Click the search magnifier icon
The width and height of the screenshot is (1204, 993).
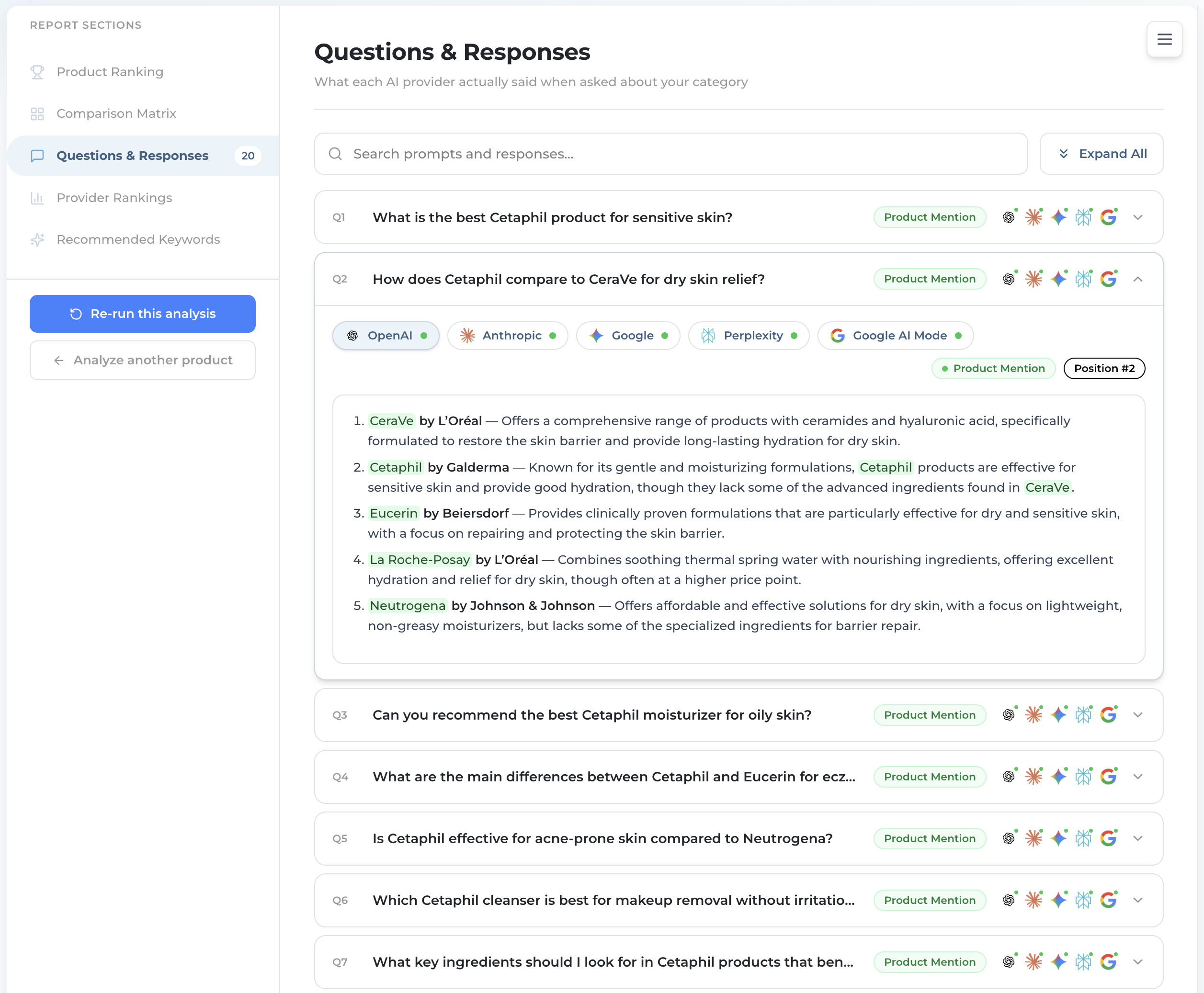pyautogui.click(x=335, y=154)
